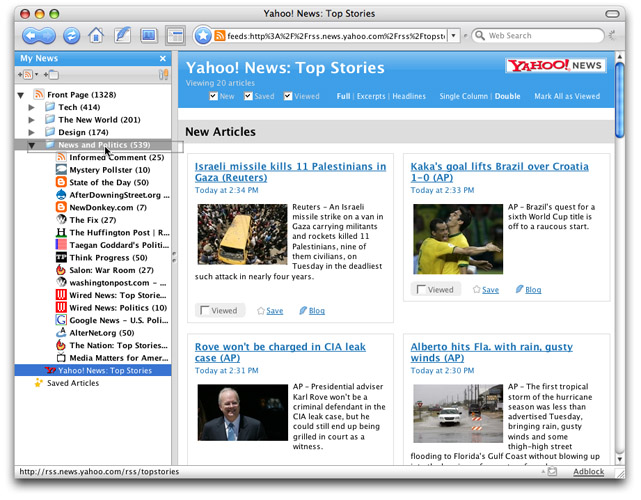Collapse the News and Politics folder

click(x=32, y=145)
